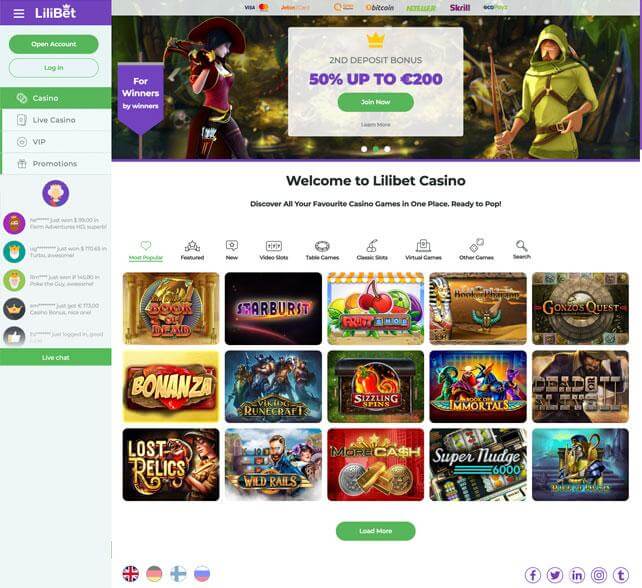Switch language with the German flag
The width and height of the screenshot is (642, 588).
(x=154, y=574)
